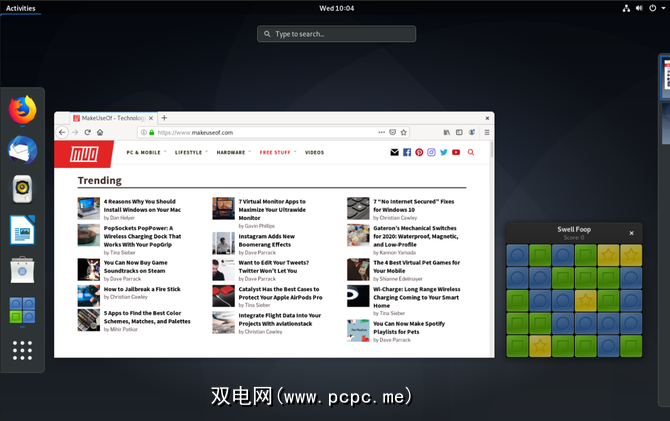Go back in Firefox
This screenshot has width=670, height=421.
point(62,132)
